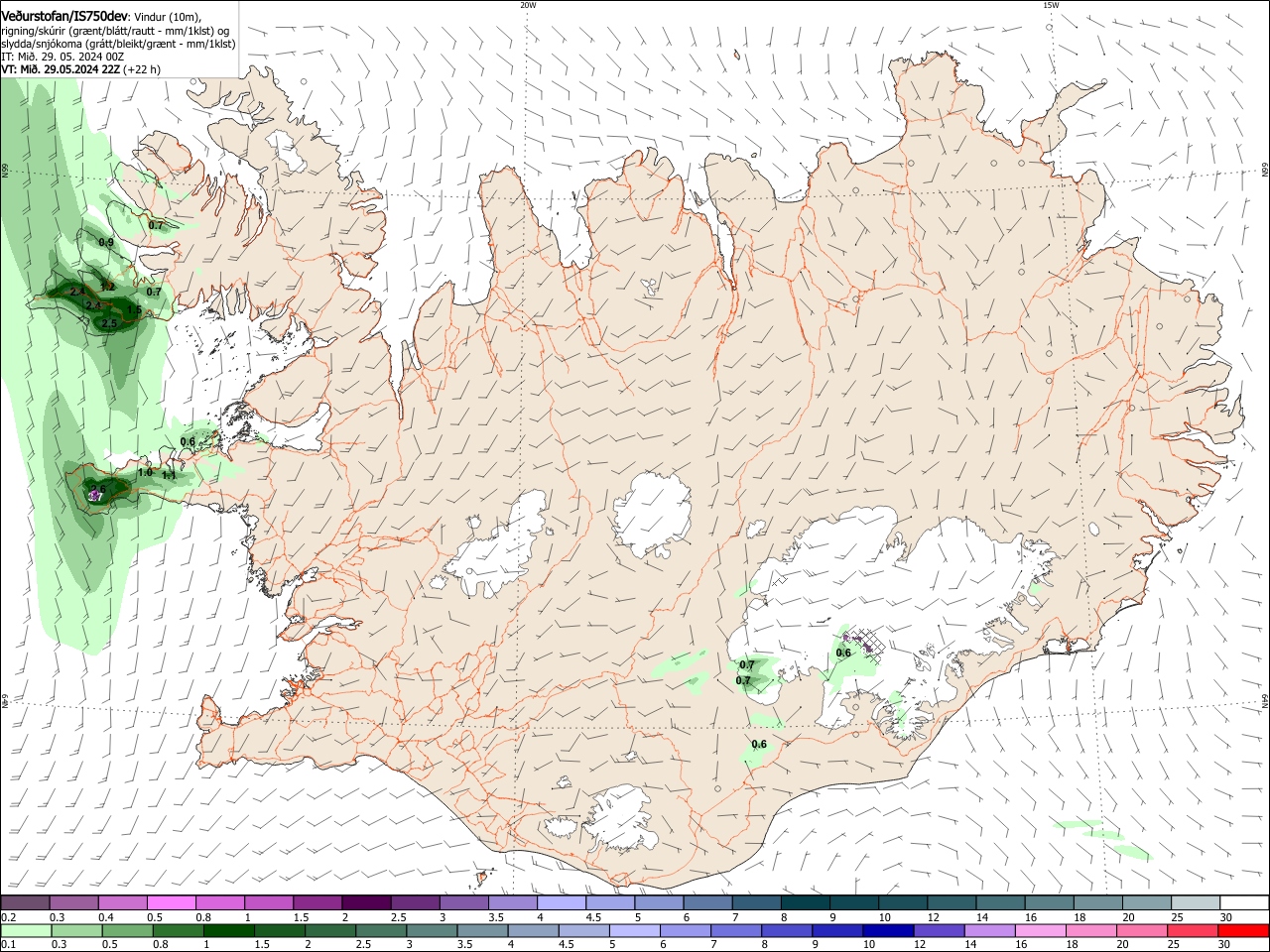Click the lavender 4–4.5 snow legend swatch
The image size is (1270, 952).
click(x=562, y=903)
